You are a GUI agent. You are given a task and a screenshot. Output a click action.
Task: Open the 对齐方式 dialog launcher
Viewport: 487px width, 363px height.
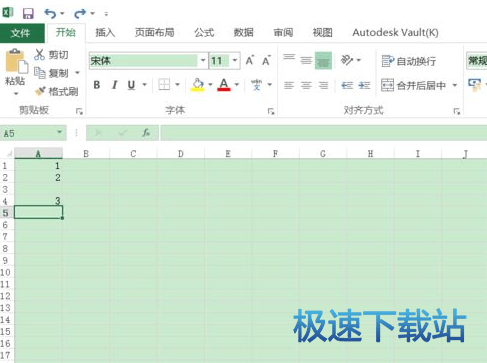tap(457, 111)
